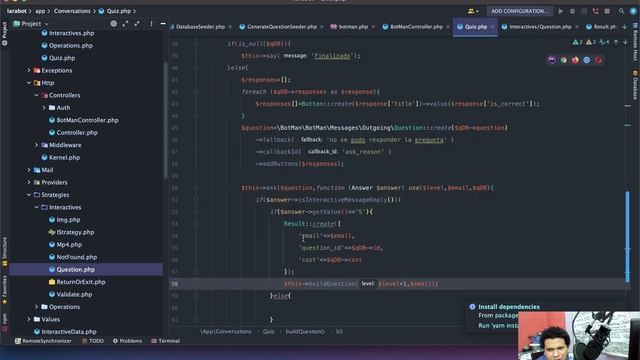Click the buildQuestion() breadcrumb at editor bottom
This screenshot has width=640, height=360.
305,331
